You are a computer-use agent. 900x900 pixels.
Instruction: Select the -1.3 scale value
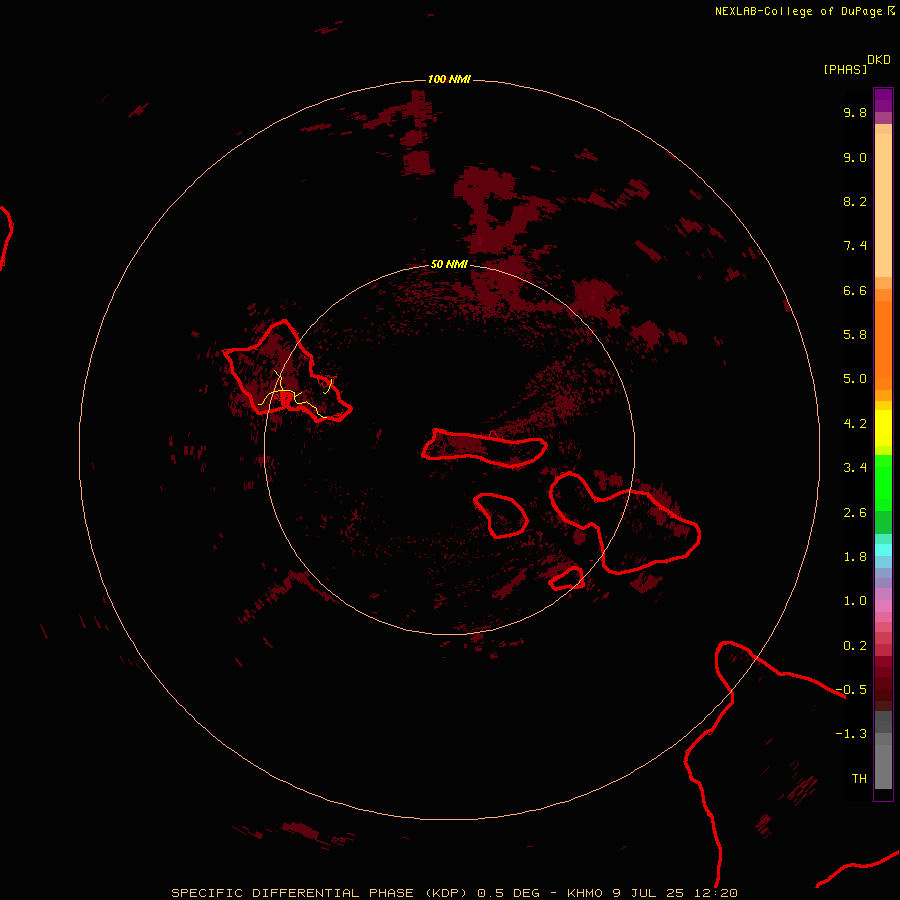(x=851, y=734)
